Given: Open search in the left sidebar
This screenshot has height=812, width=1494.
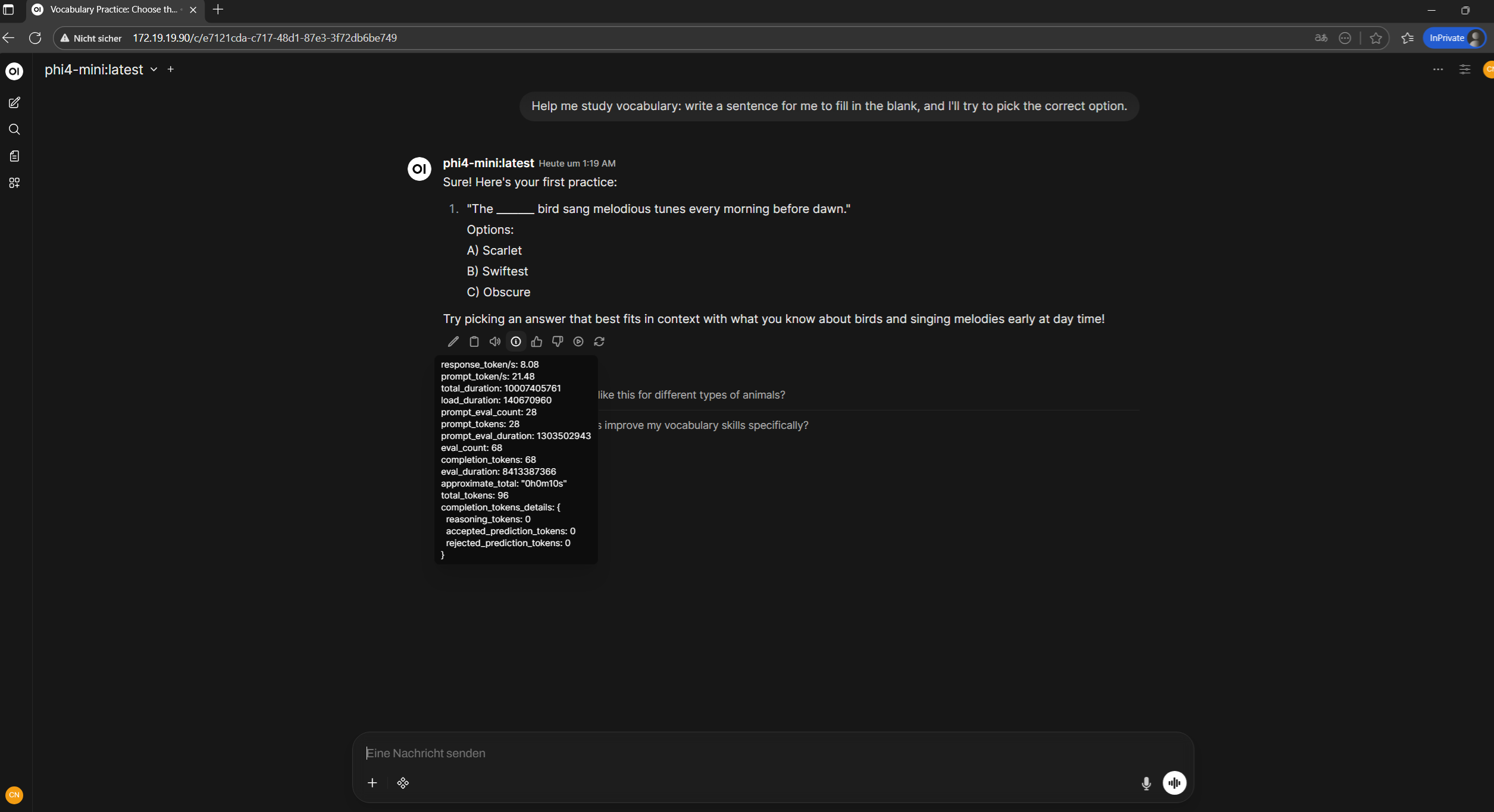Looking at the screenshot, I should click(14, 130).
